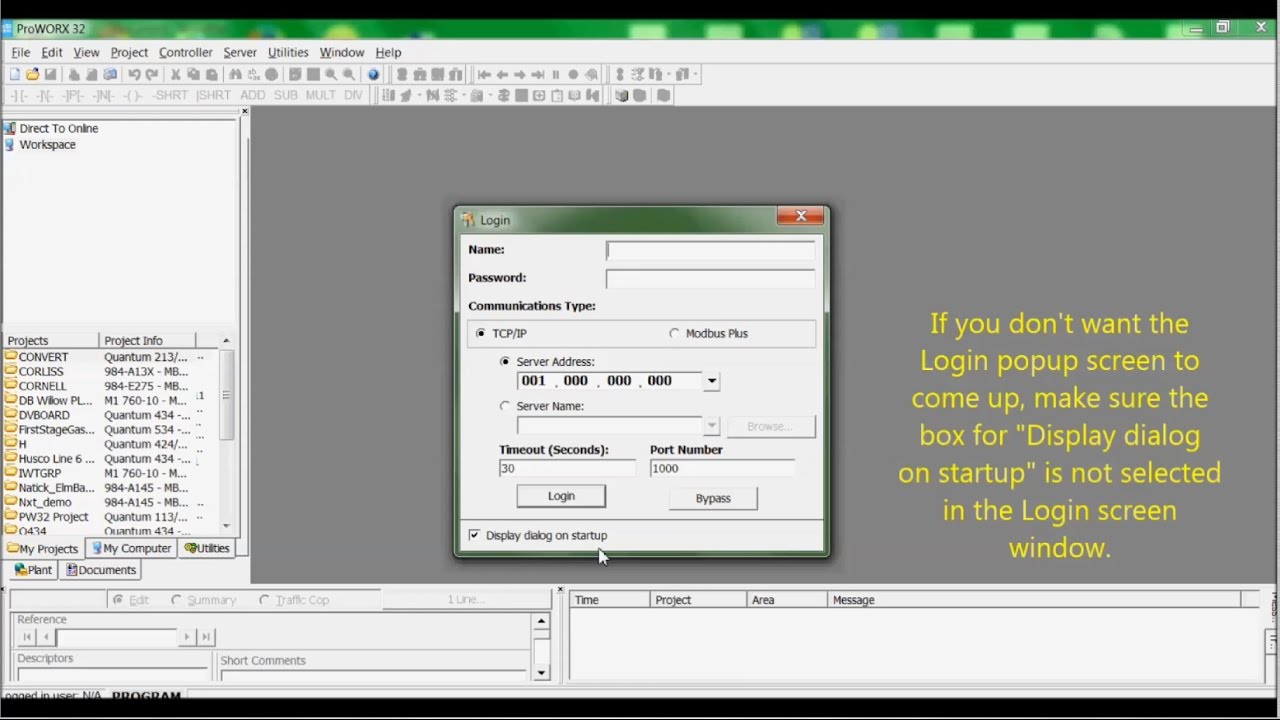Click the Login button
Image resolution: width=1280 pixels, height=720 pixels.
tap(561, 496)
